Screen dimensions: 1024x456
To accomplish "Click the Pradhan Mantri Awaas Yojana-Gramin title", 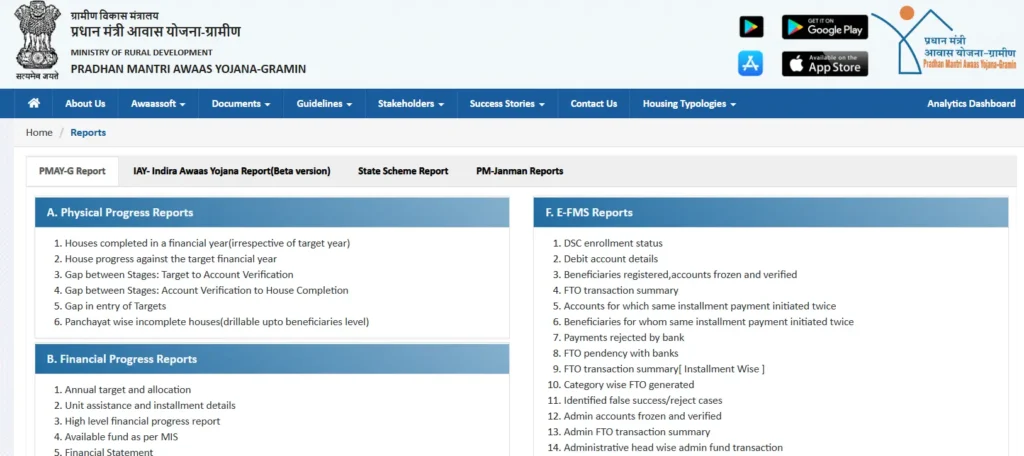I will pyautogui.click(x=188, y=69).
